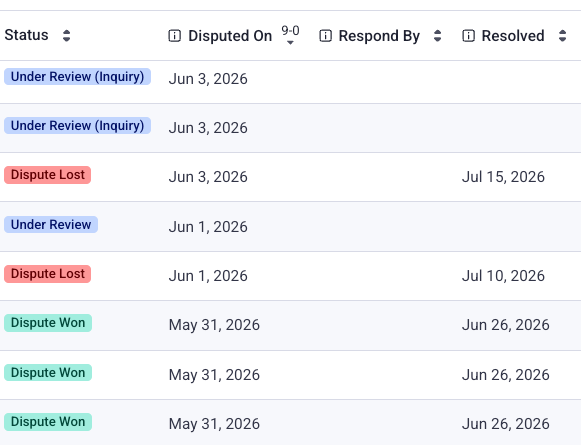The height and width of the screenshot is (445, 581).
Task: Sort by the Respond By arrows
Action: [x=437, y=36]
